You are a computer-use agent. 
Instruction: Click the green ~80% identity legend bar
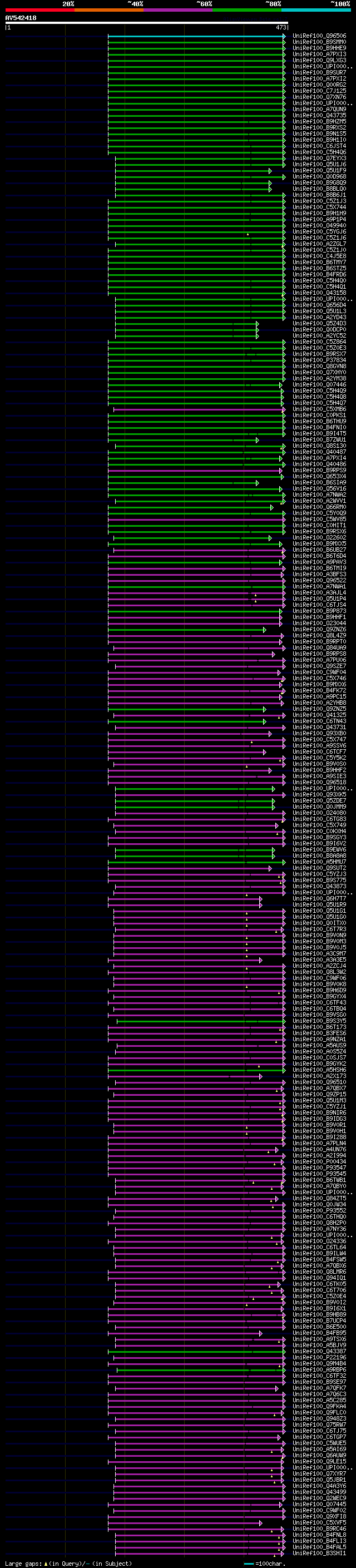[x=247, y=10]
